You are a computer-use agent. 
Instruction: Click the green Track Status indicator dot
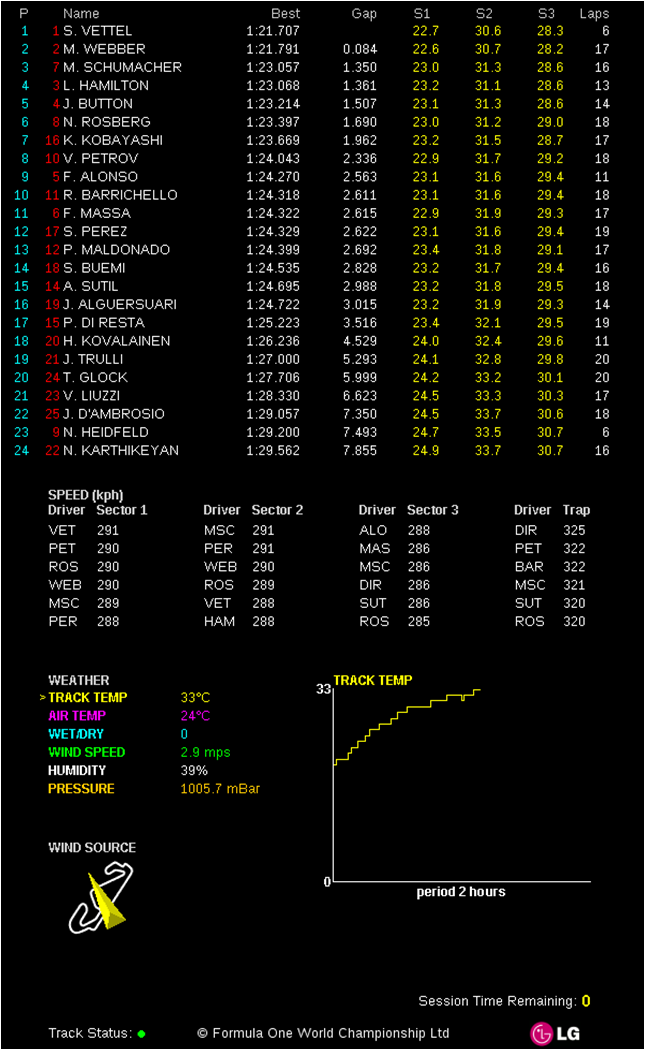click(x=141, y=1033)
